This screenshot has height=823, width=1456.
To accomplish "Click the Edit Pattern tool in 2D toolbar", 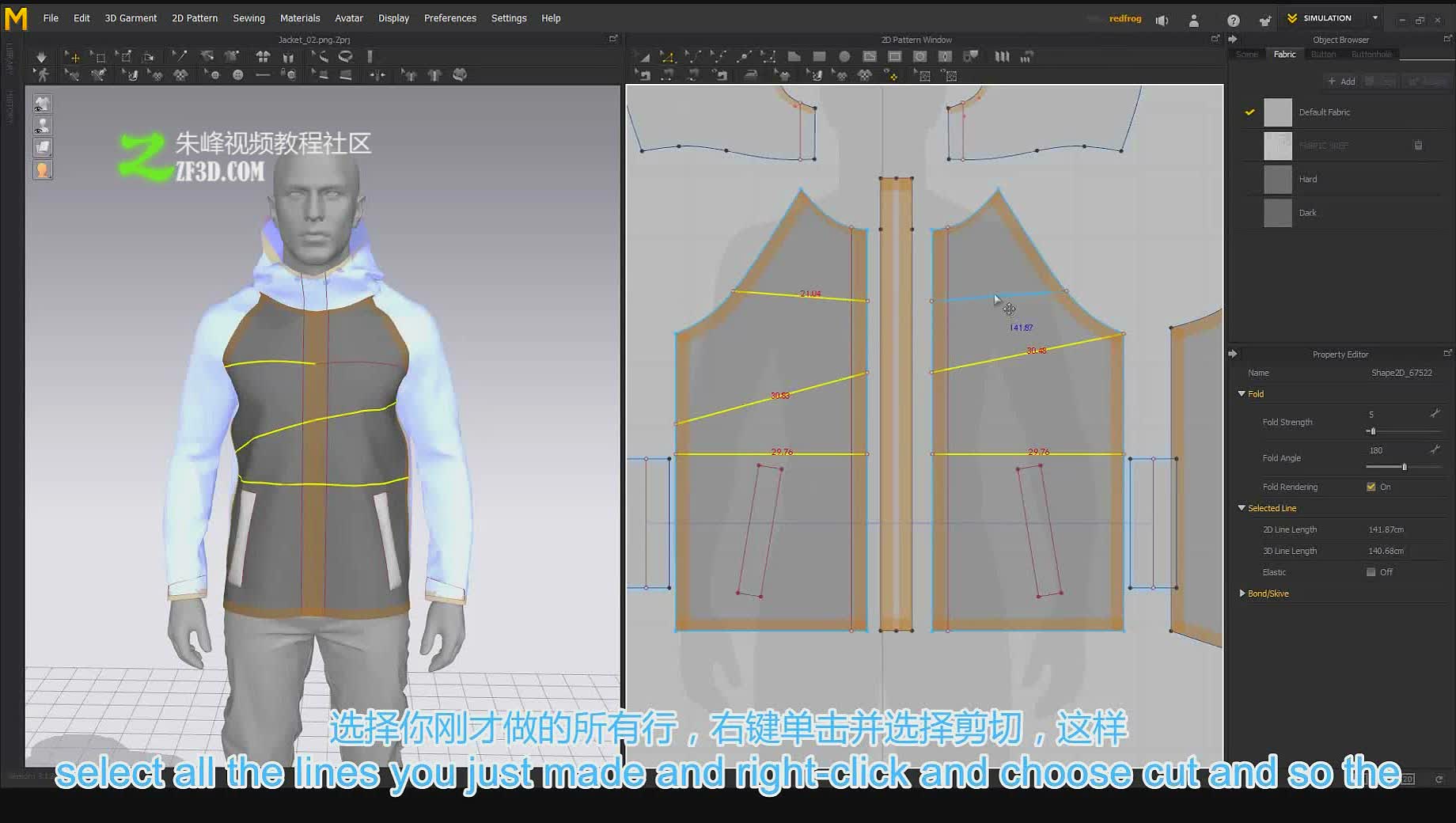I will 667,57.
